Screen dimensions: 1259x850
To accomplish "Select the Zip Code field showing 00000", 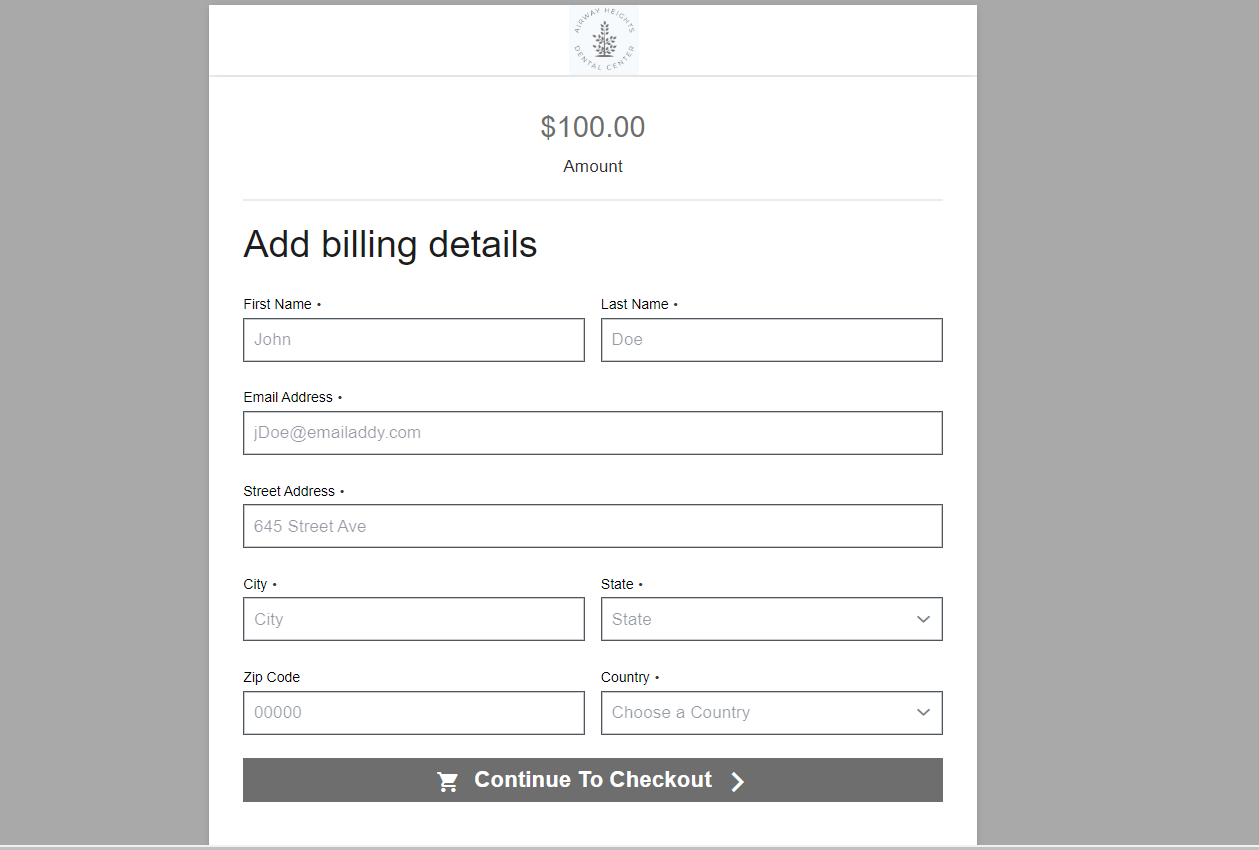I will pos(414,712).
